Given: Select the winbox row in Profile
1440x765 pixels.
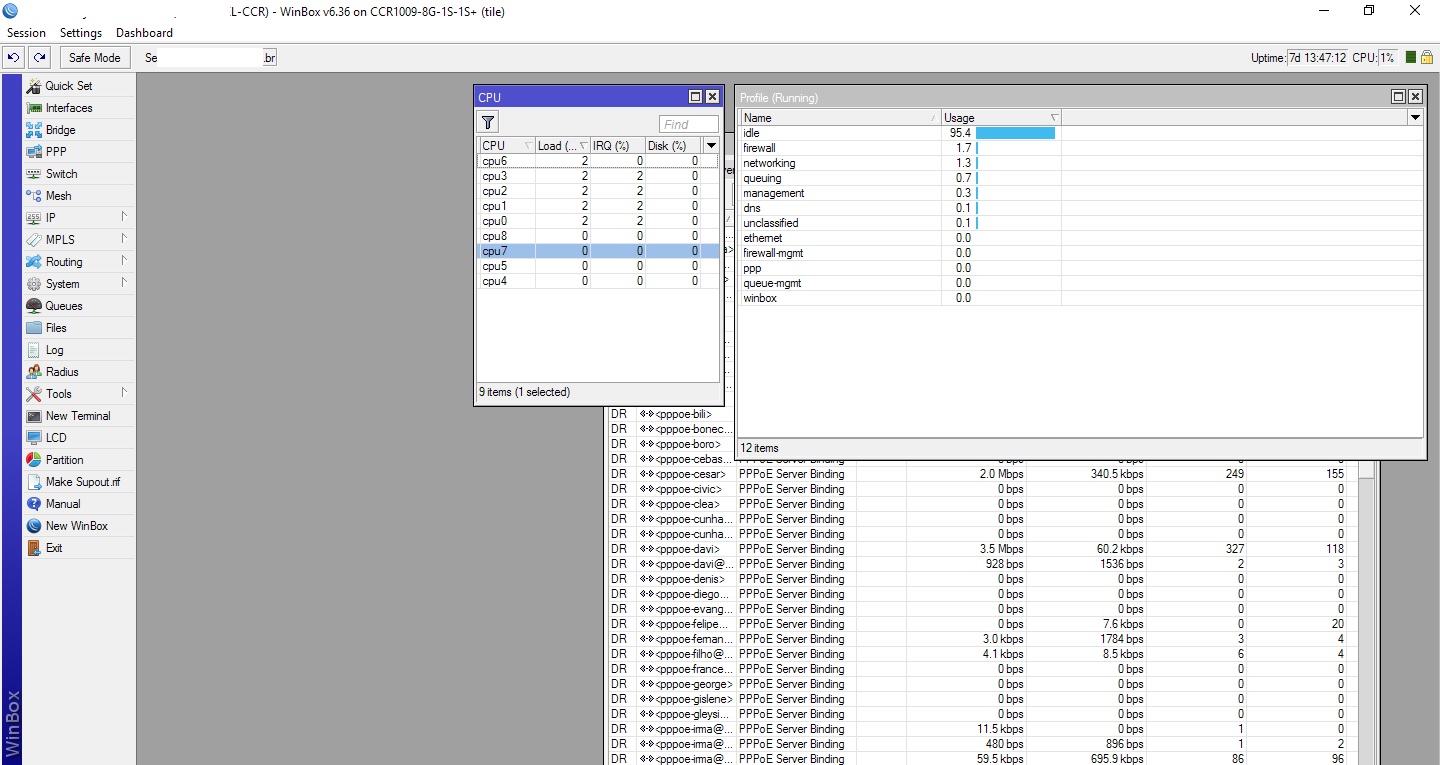Looking at the screenshot, I should coord(1080,298).
